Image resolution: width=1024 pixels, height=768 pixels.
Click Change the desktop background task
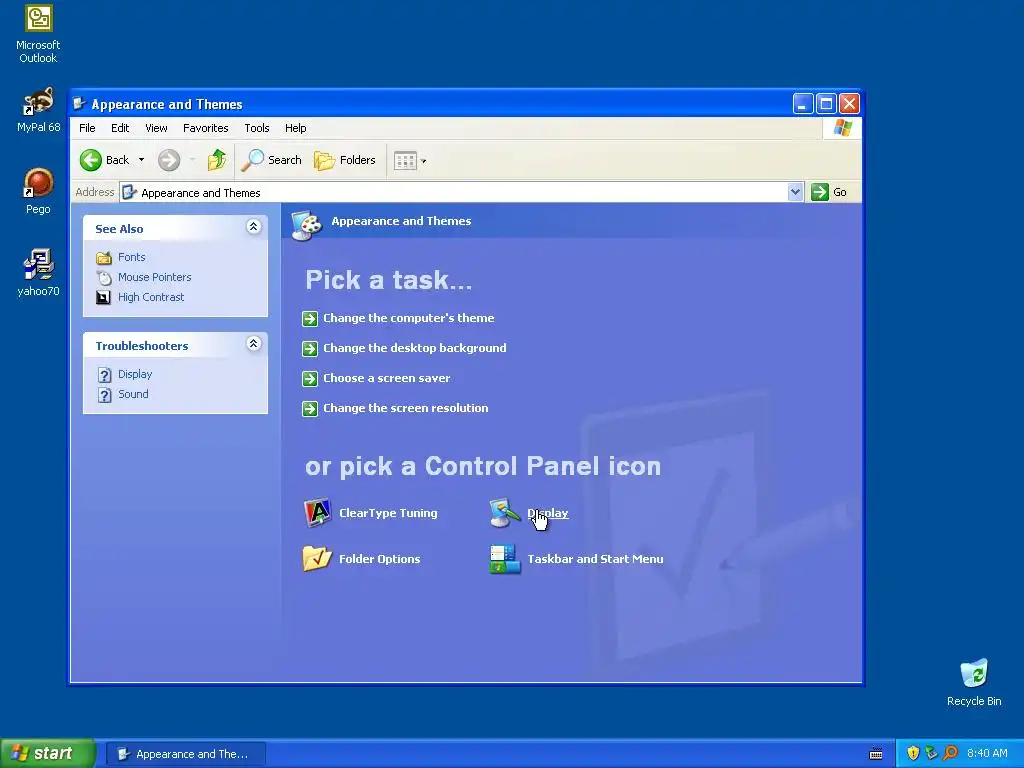(415, 348)
